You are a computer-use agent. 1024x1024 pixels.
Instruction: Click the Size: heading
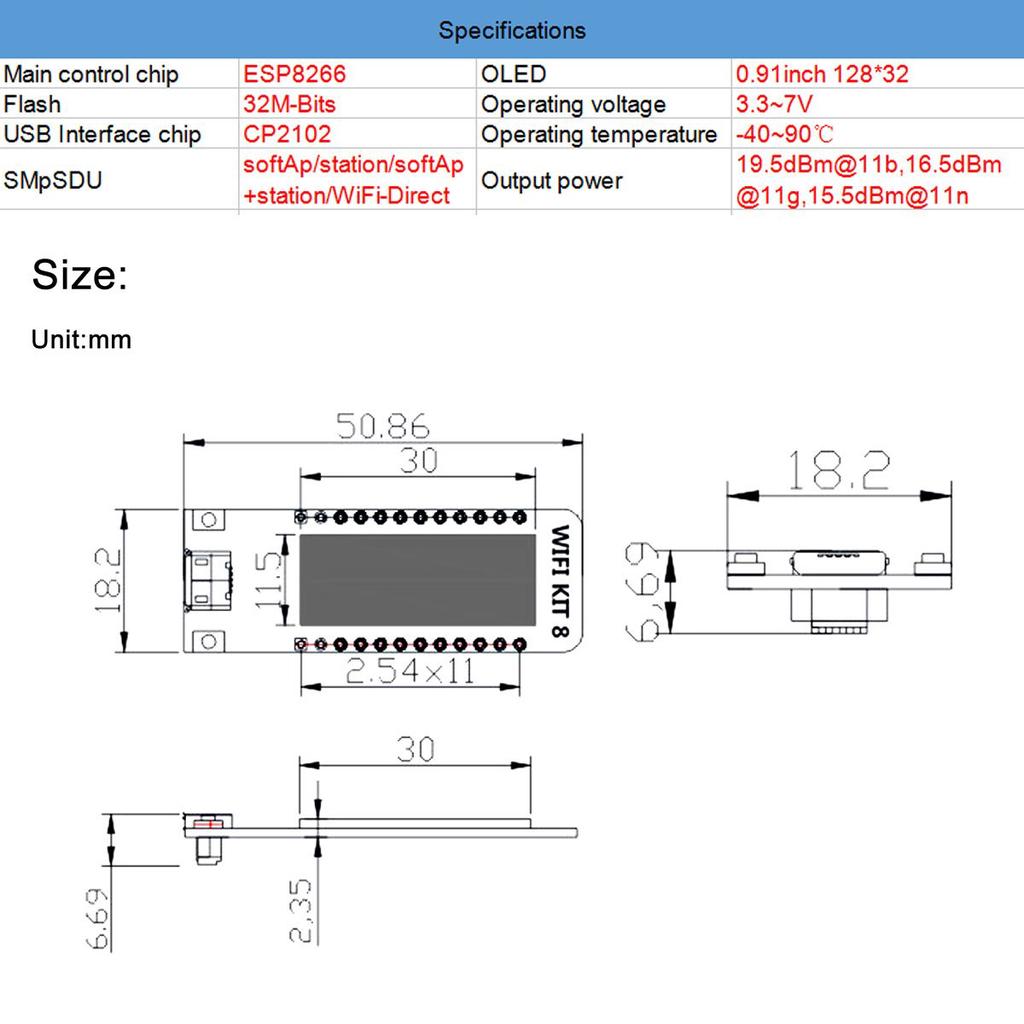click(80, 275)
